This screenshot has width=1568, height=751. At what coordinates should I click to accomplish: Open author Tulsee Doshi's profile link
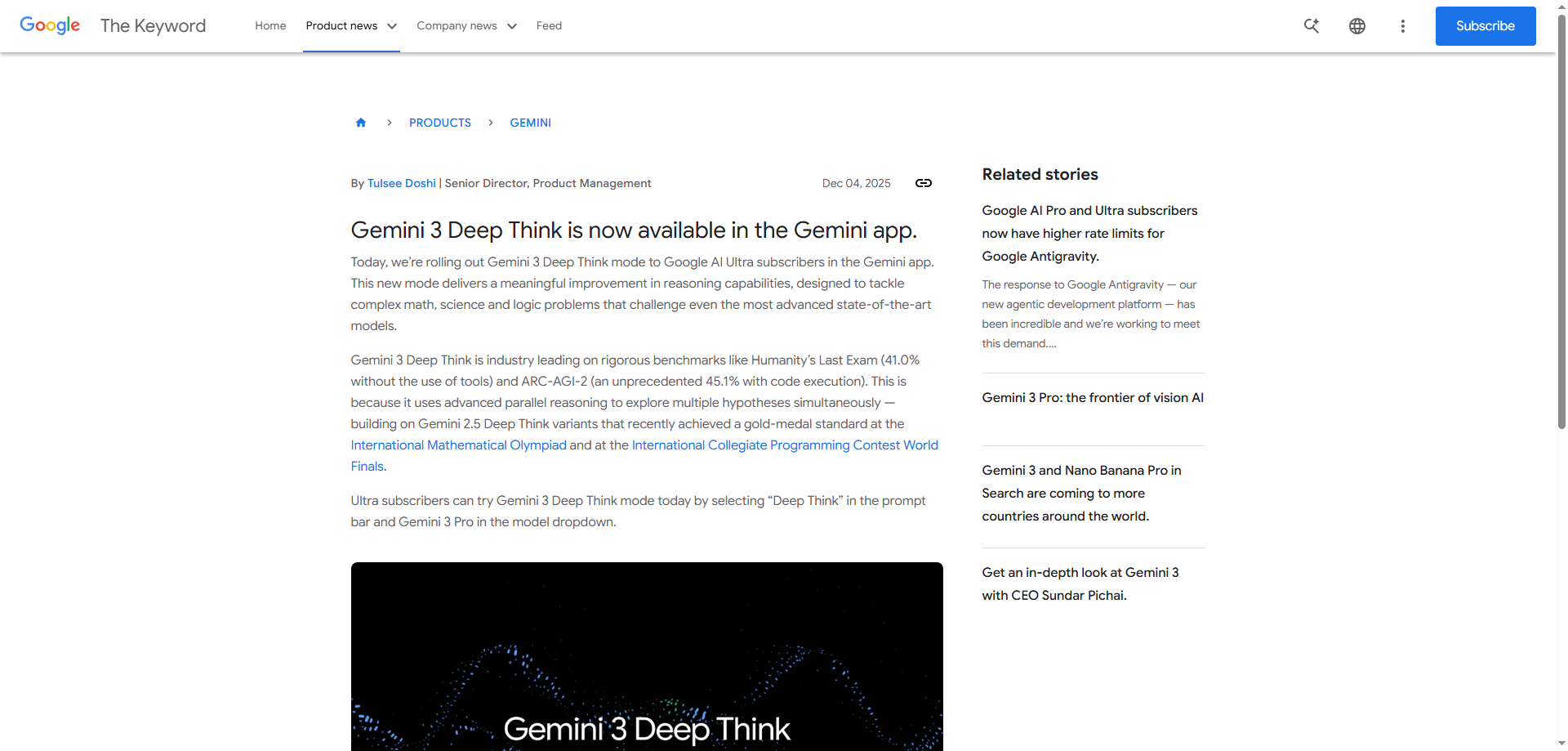[x=401, y=183]
